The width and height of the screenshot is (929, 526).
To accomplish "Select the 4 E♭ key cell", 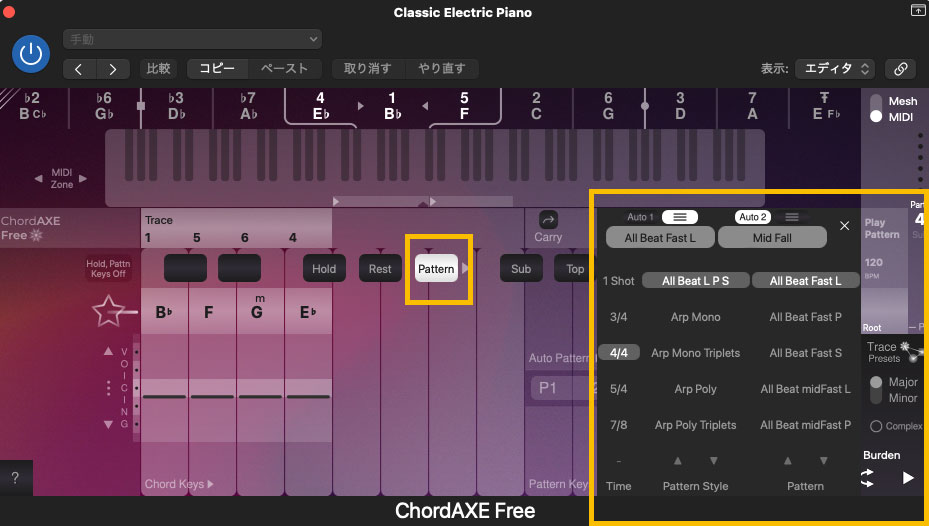I will pos(320,106).
